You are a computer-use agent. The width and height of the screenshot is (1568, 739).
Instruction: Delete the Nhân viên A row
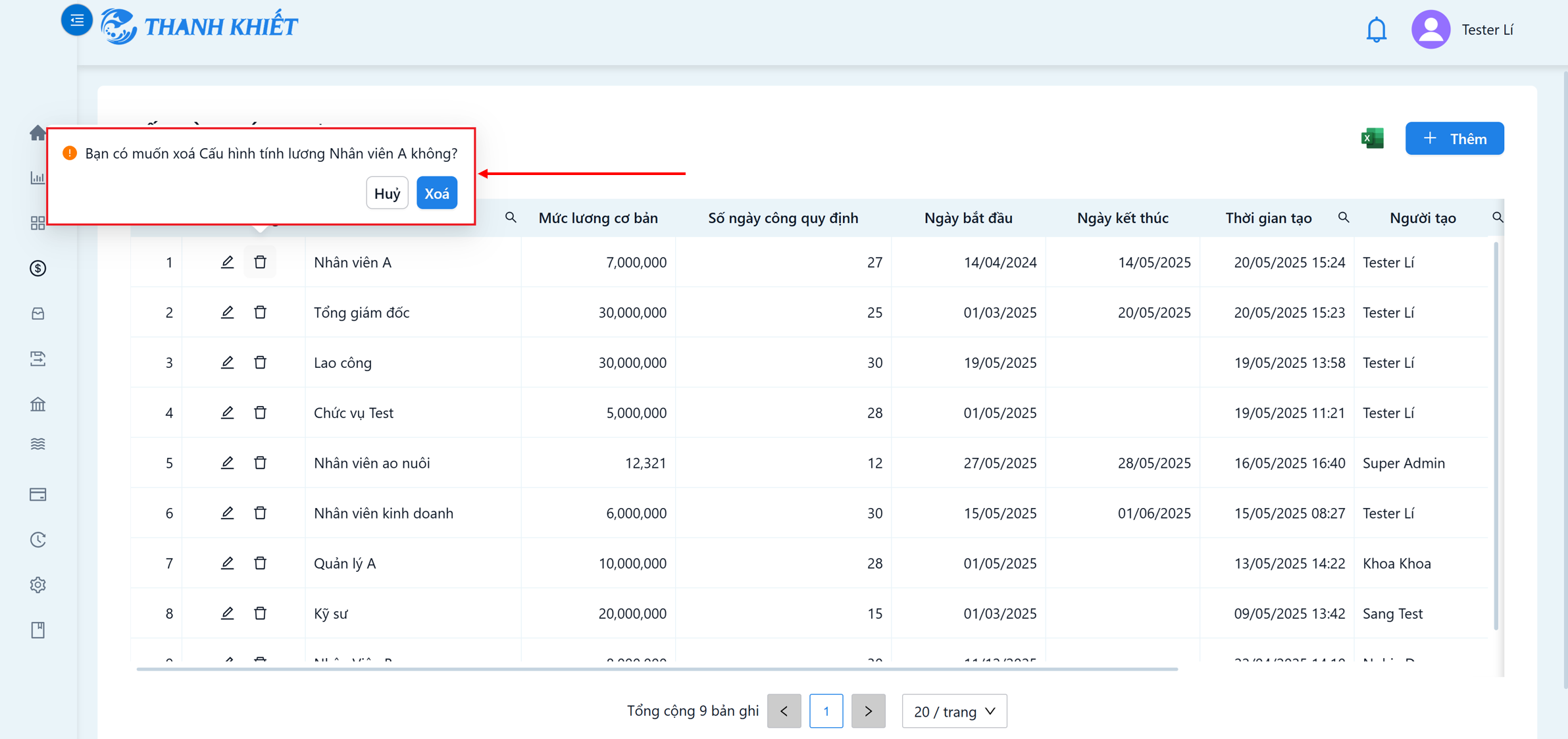point(261,262)
